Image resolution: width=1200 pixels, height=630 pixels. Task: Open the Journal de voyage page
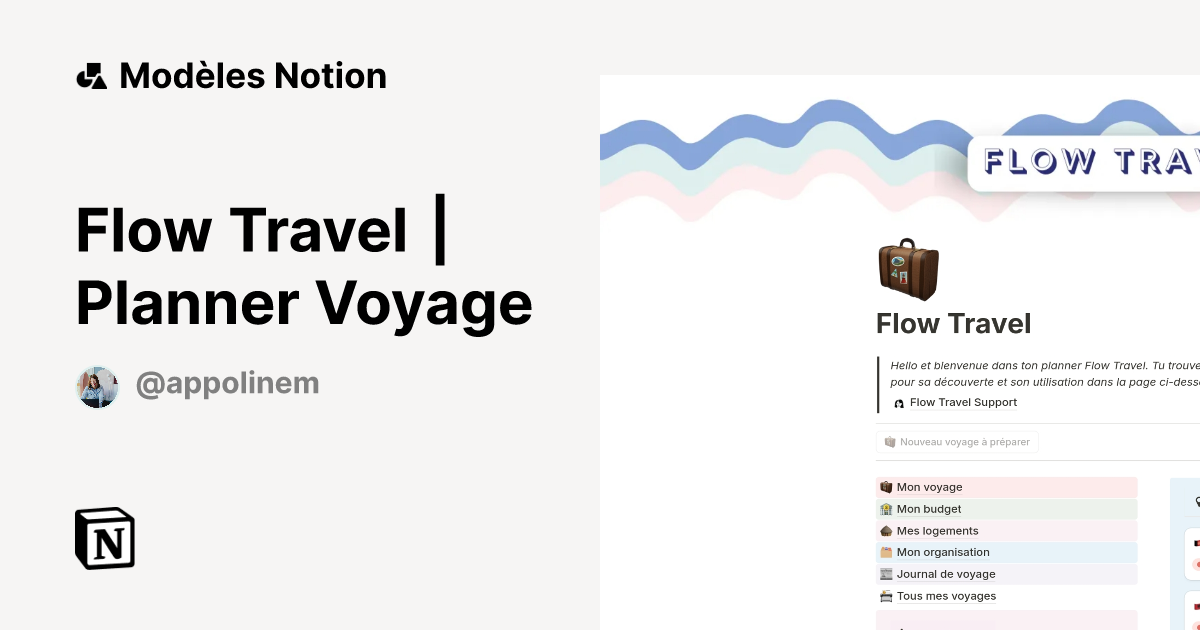pos(946,574)
